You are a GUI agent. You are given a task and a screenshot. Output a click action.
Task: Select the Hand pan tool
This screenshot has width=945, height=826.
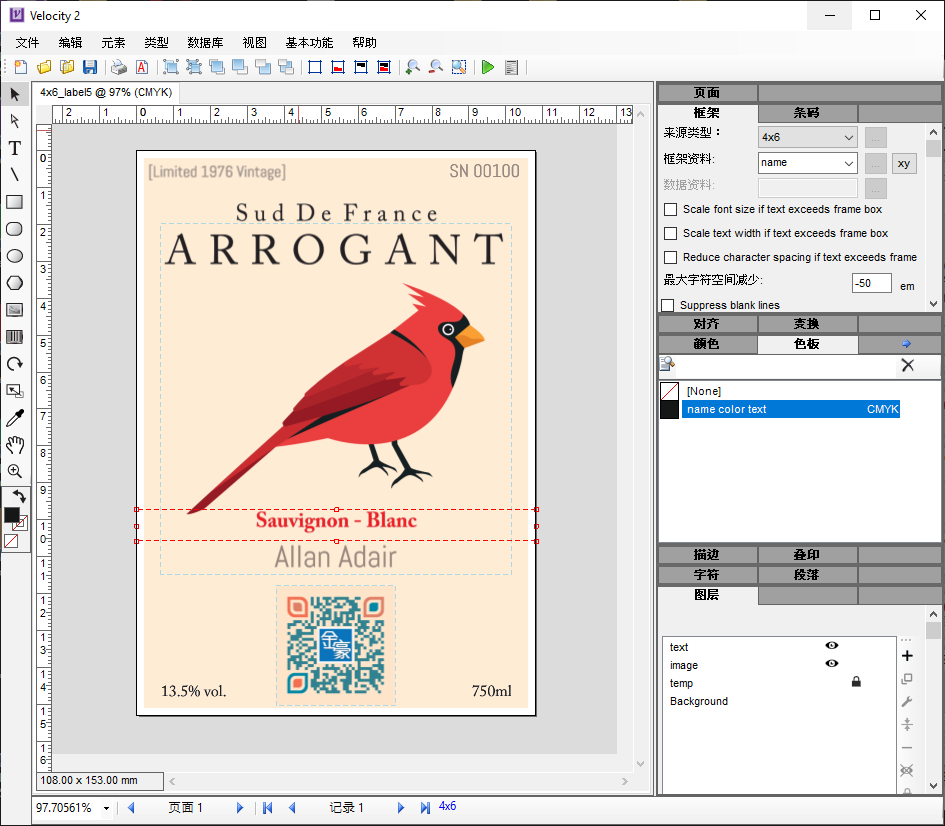coord(15,445)
